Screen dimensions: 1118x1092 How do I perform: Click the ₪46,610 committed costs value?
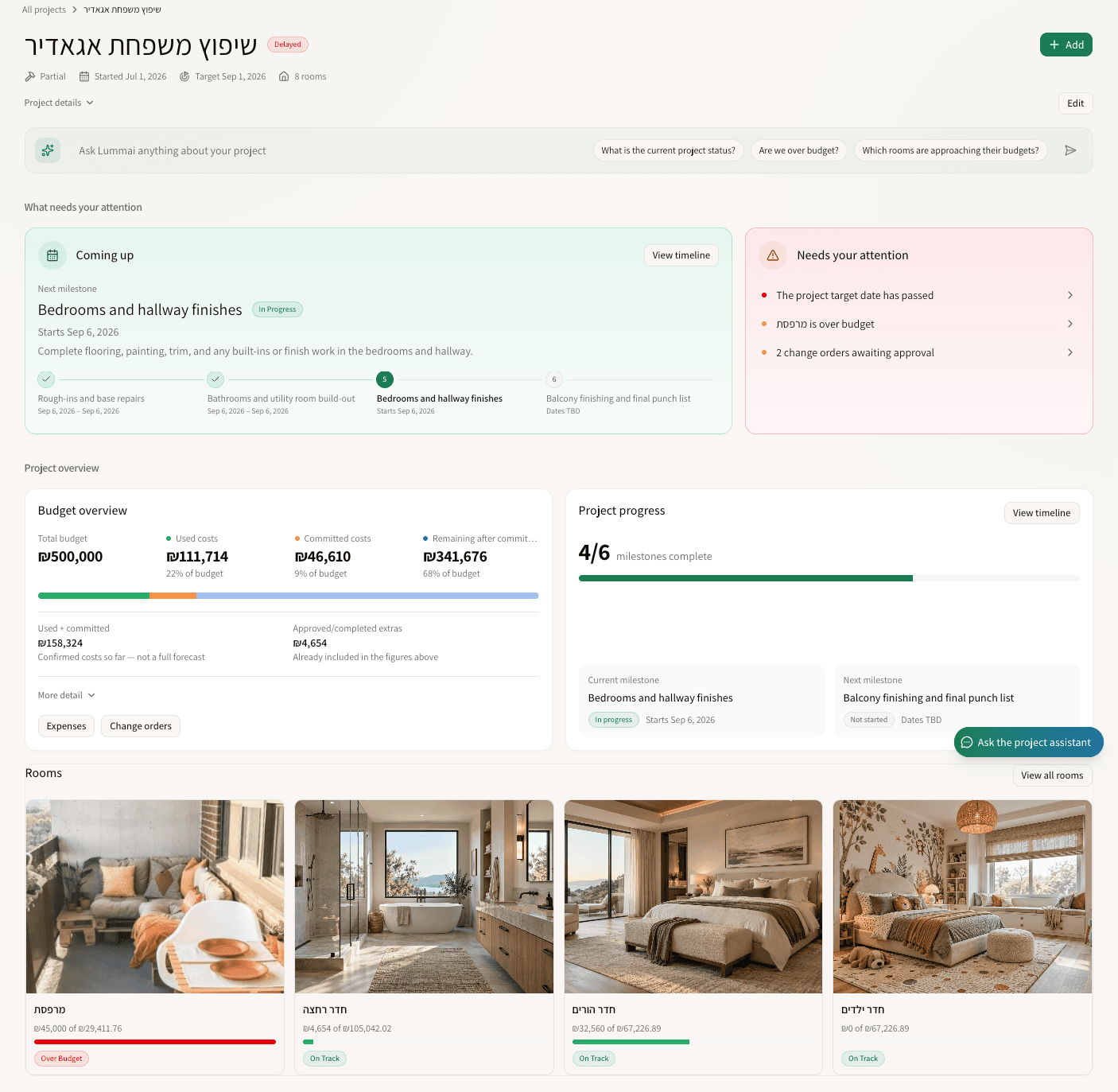point(323,557)
